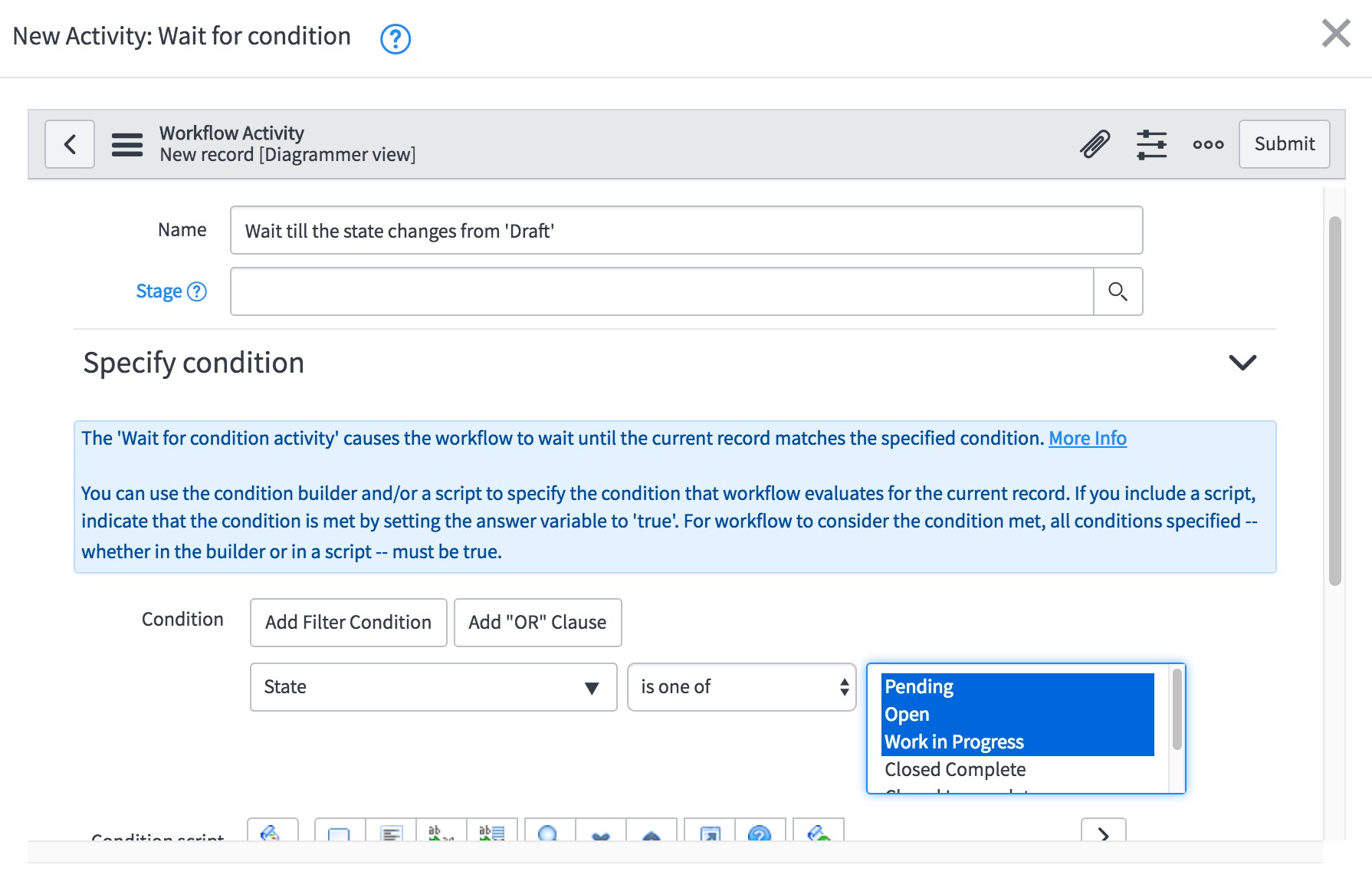The height and width of the screenshot is (888, 1372).
Task: Select Open in the state list
Action: (x=1017, y=715)
